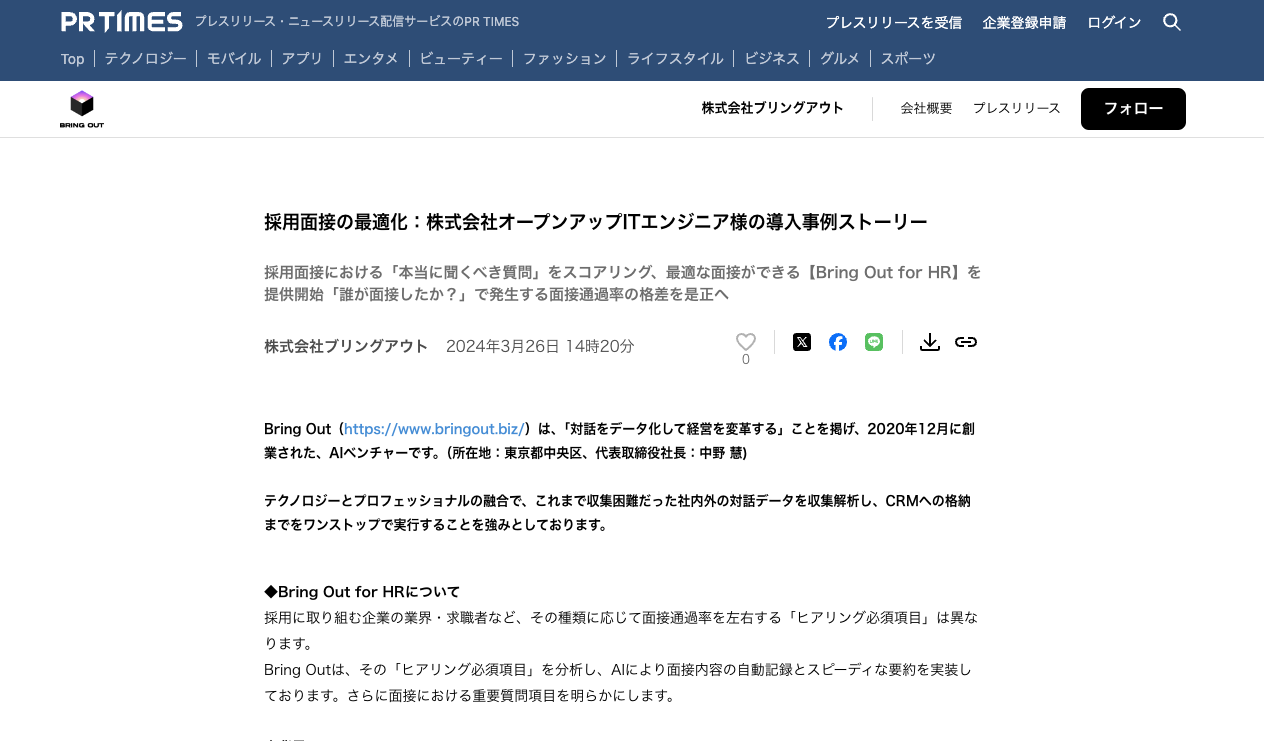
Task: Click the grey article subtitle about Bring Out for HR
Action: tap(623, 283)
